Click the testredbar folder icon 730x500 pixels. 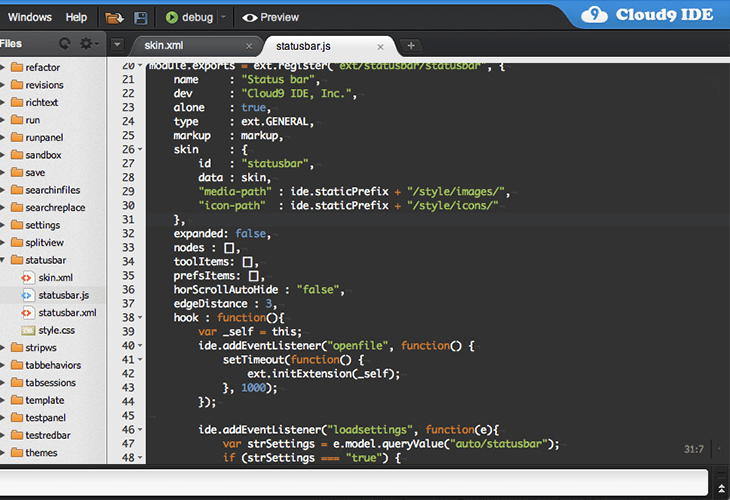(17, 435)
